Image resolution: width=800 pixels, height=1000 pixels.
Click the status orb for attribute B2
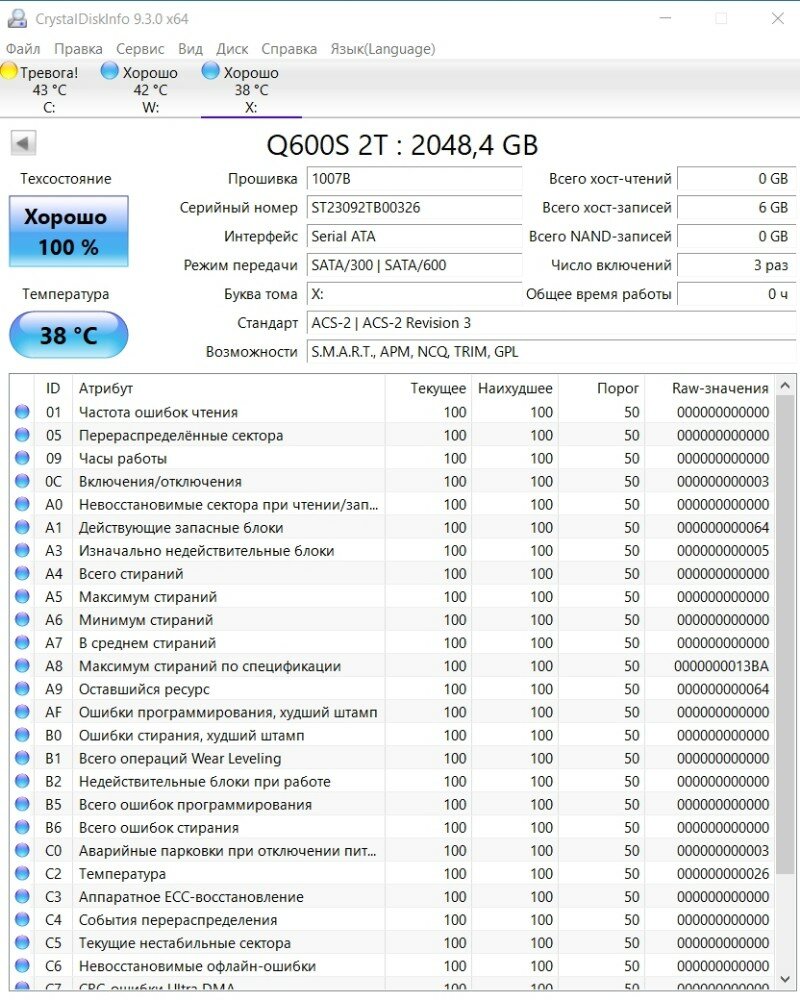[22, 781]
